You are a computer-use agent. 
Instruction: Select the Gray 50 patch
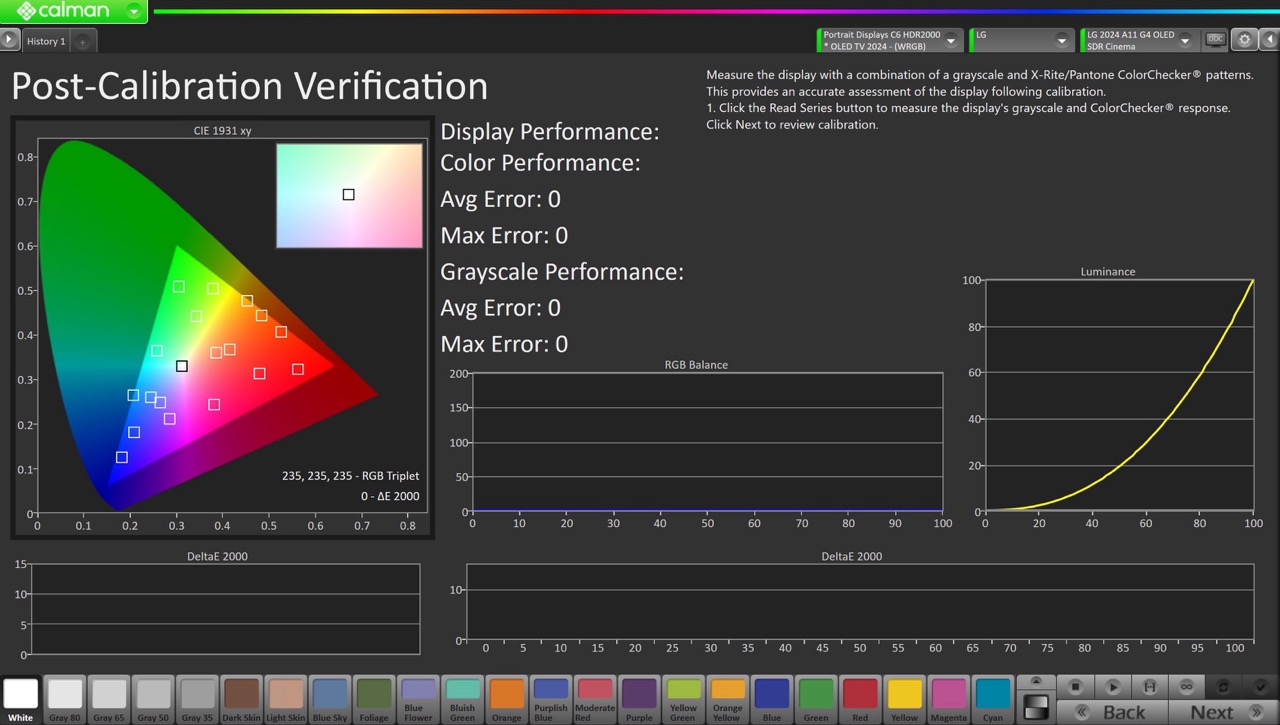point(153,699)
